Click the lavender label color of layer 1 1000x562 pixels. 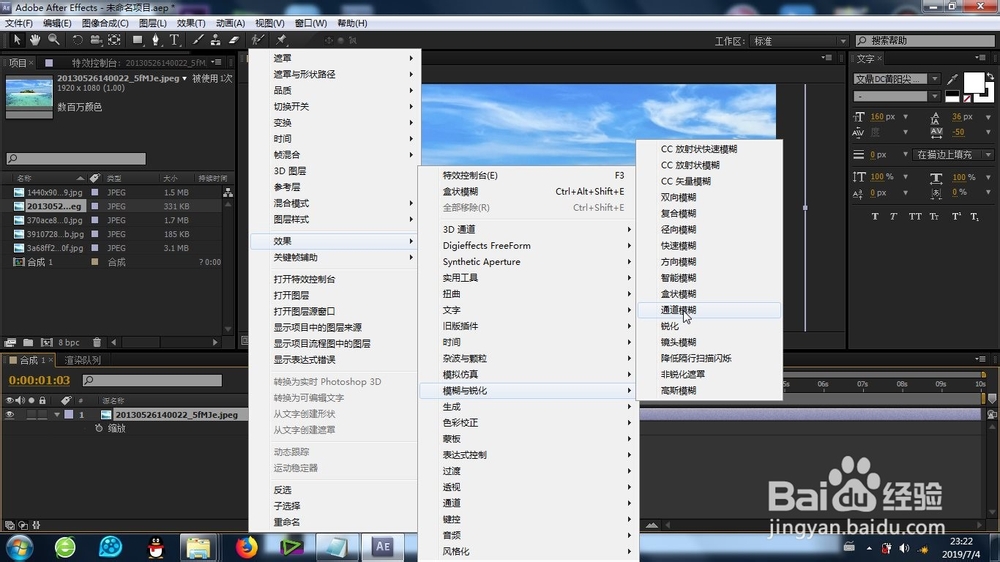click(69, 415)
